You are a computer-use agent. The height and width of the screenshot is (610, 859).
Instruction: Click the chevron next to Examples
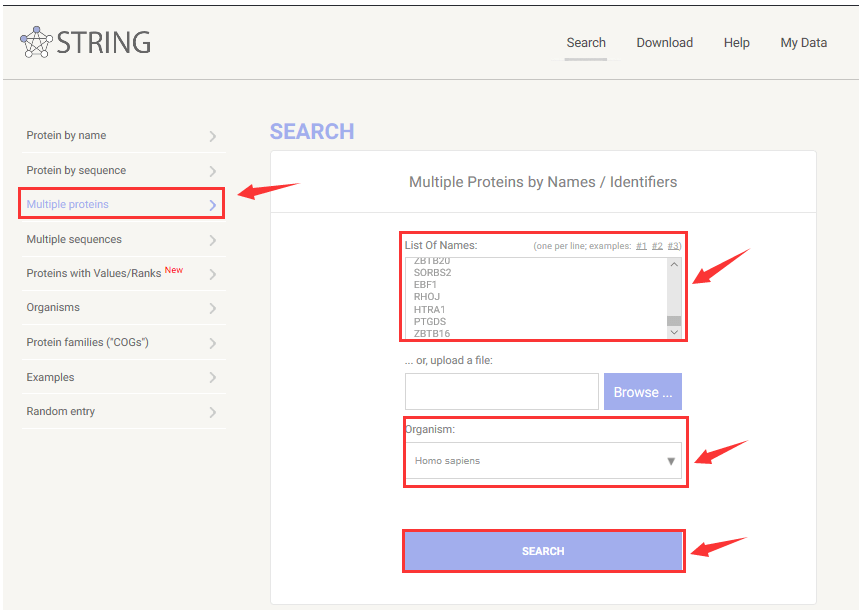tap(212, 378)
